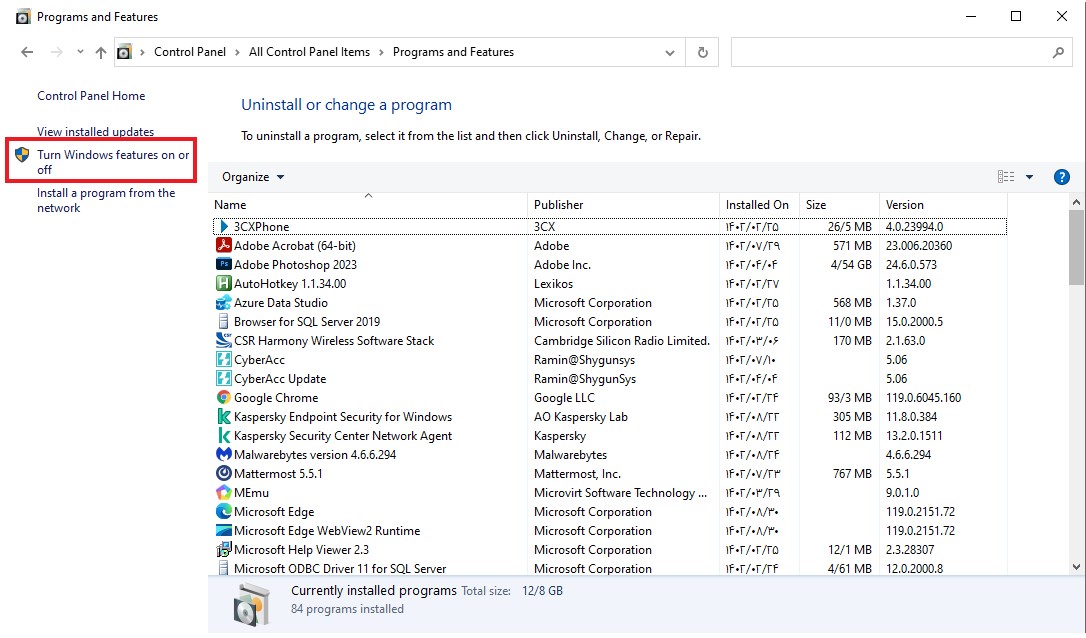1086x638 pixels.
Task: Expand the view options dropdown arrow
Action: pyautogui.click(x=1030, y=177)
